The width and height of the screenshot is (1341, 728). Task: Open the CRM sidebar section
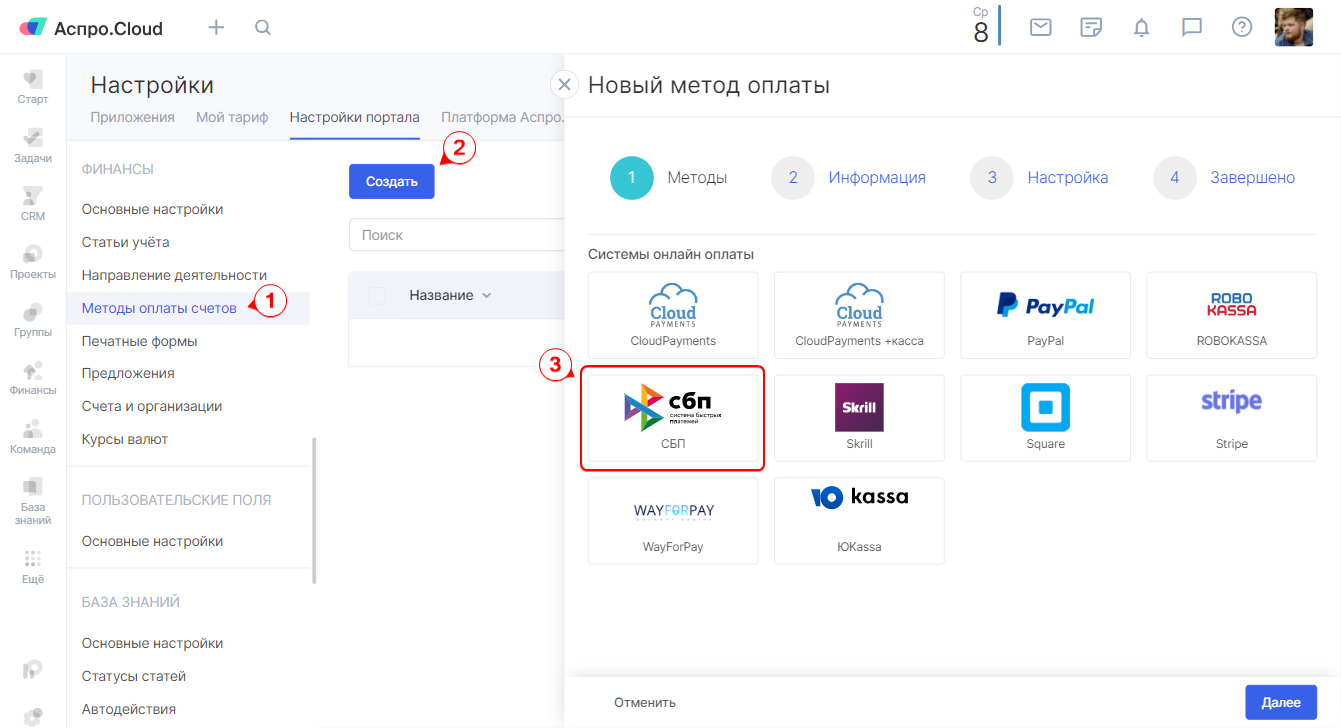point(33,204)
